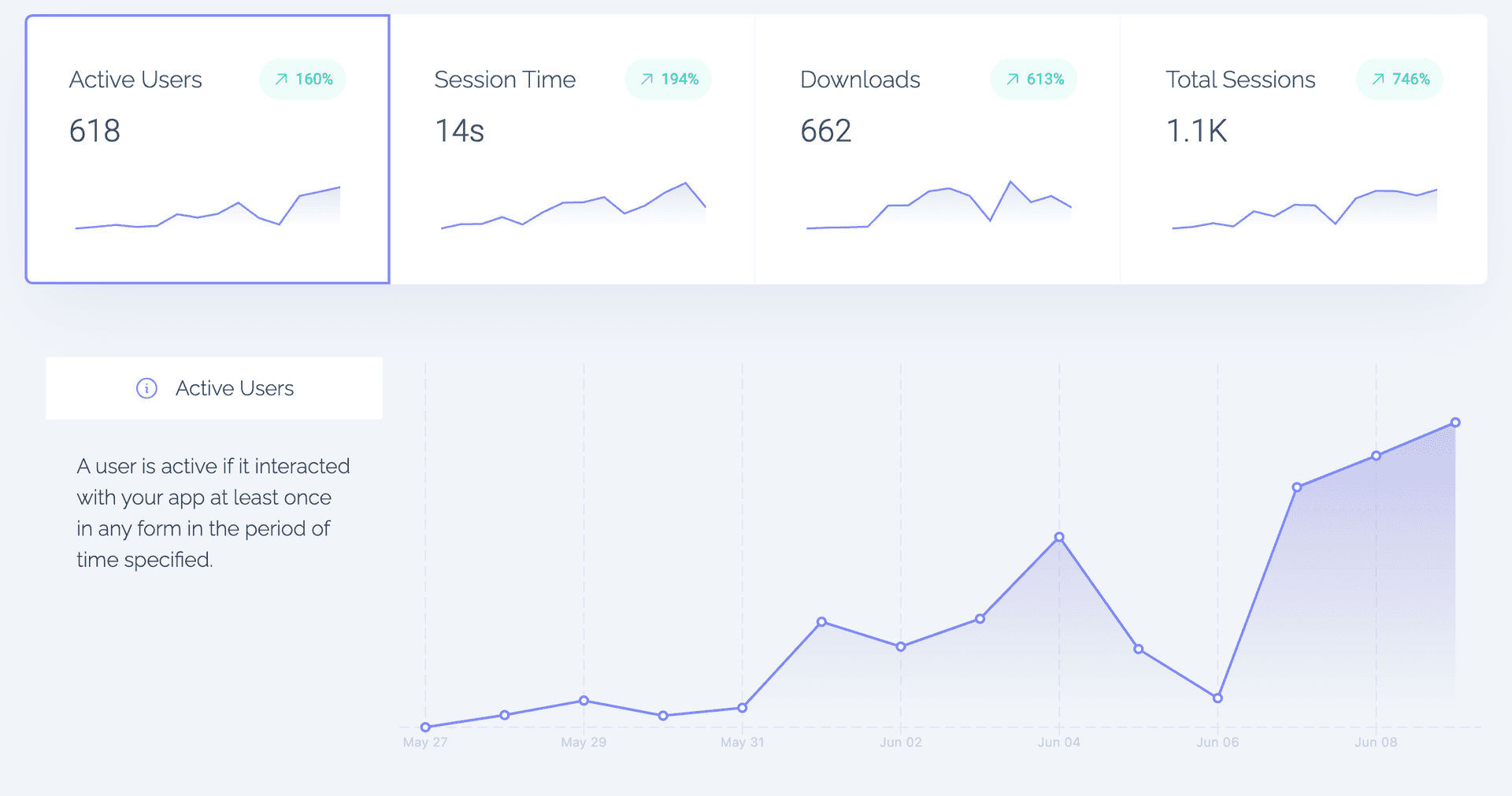Click the chart data point at Jun 06
Screen dimensions: 1512x796
tap(1217, 698)
